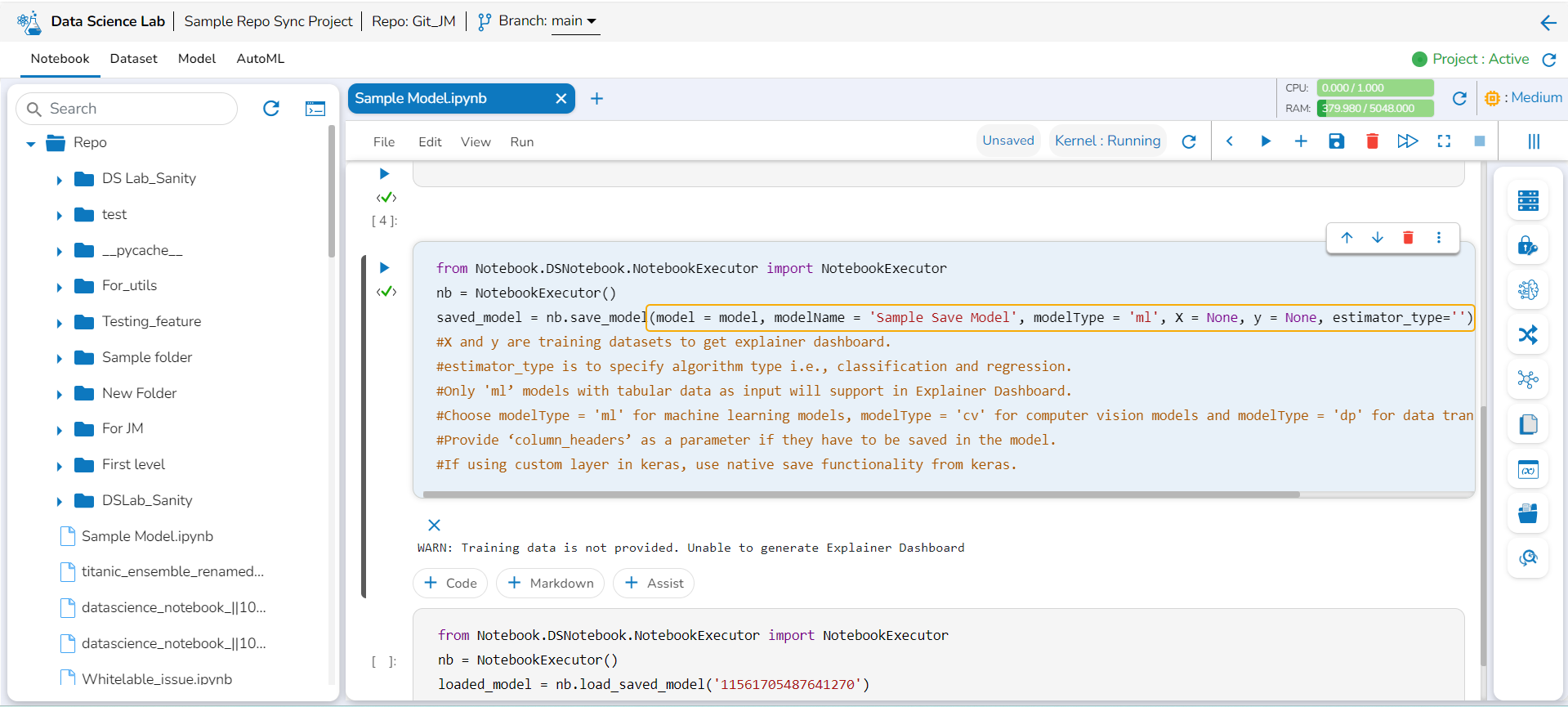Open the Run menu
Viewport: 1568px width, 707px height.
[x=521, y=142]
